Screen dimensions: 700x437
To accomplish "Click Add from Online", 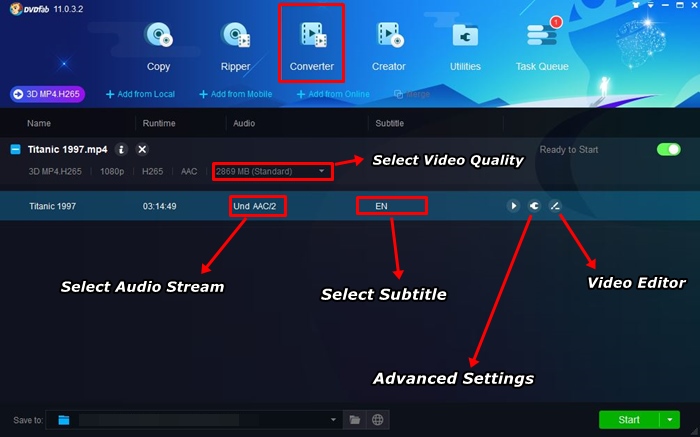I will click(333, 94).
